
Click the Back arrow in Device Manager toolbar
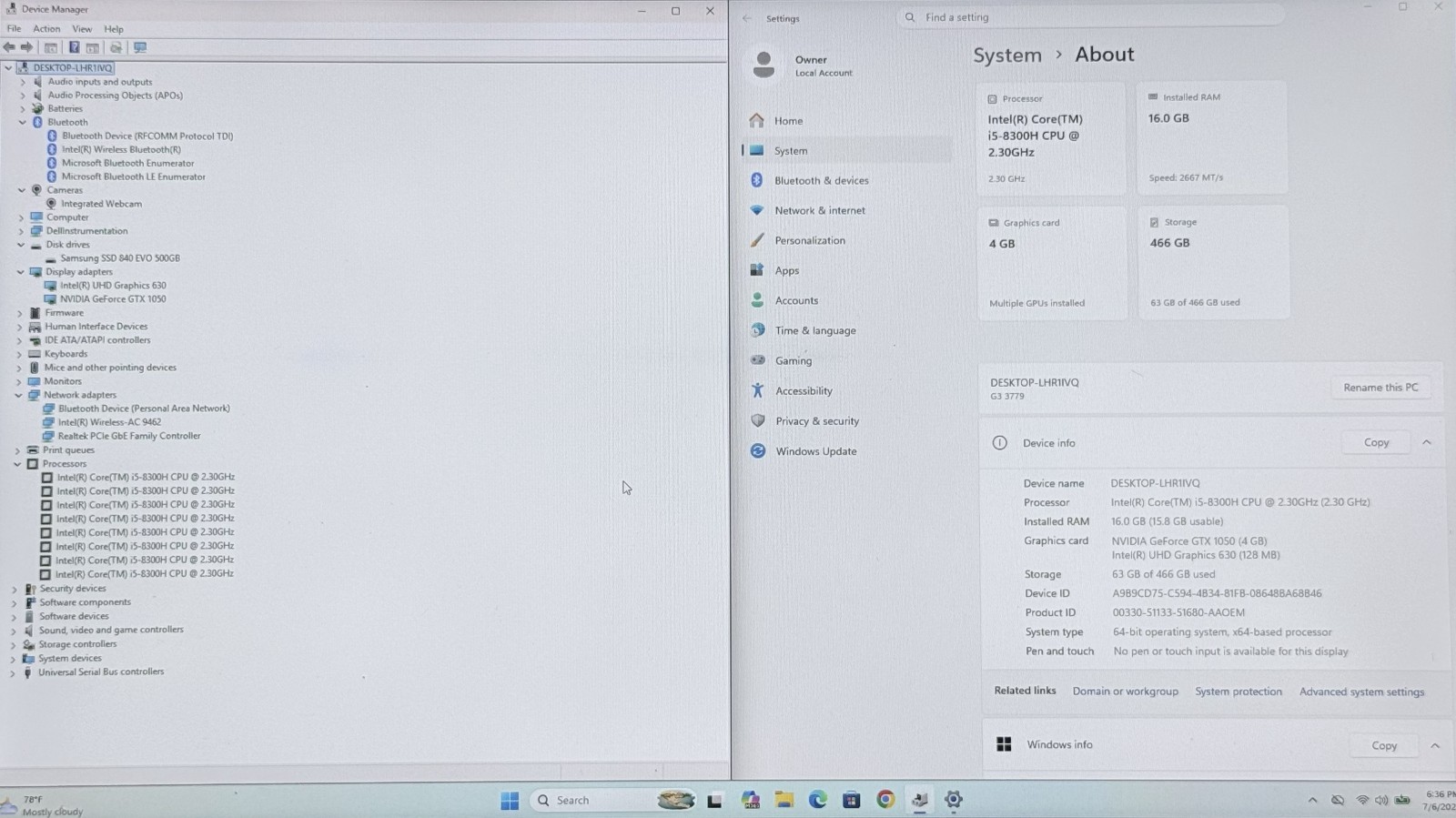tap(9, 47)
